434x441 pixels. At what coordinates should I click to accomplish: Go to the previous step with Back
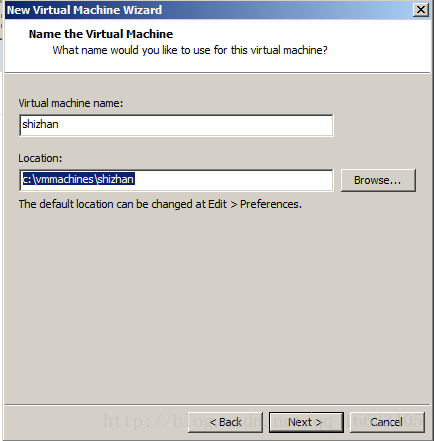pyautogui.click(x=225, y=422)
